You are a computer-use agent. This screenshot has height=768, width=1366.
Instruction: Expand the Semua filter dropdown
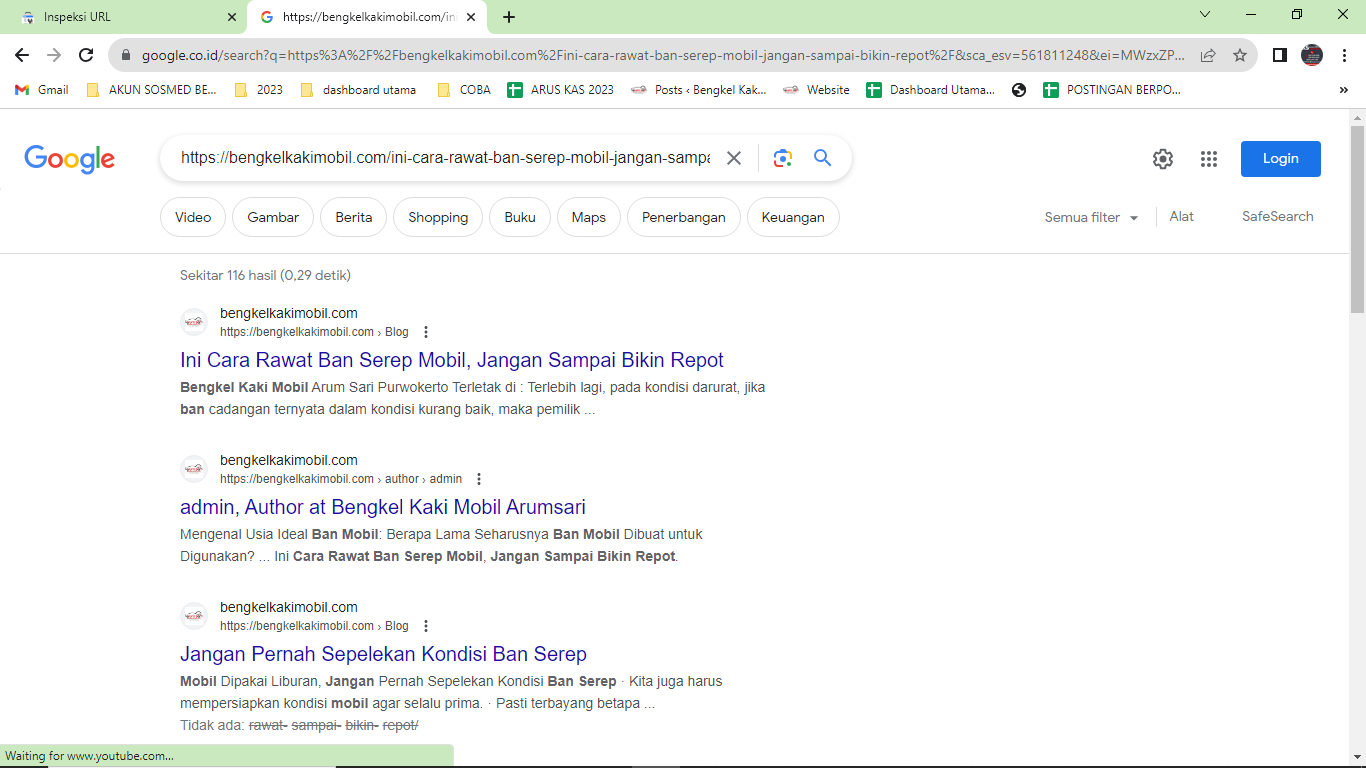point(1092,217)
